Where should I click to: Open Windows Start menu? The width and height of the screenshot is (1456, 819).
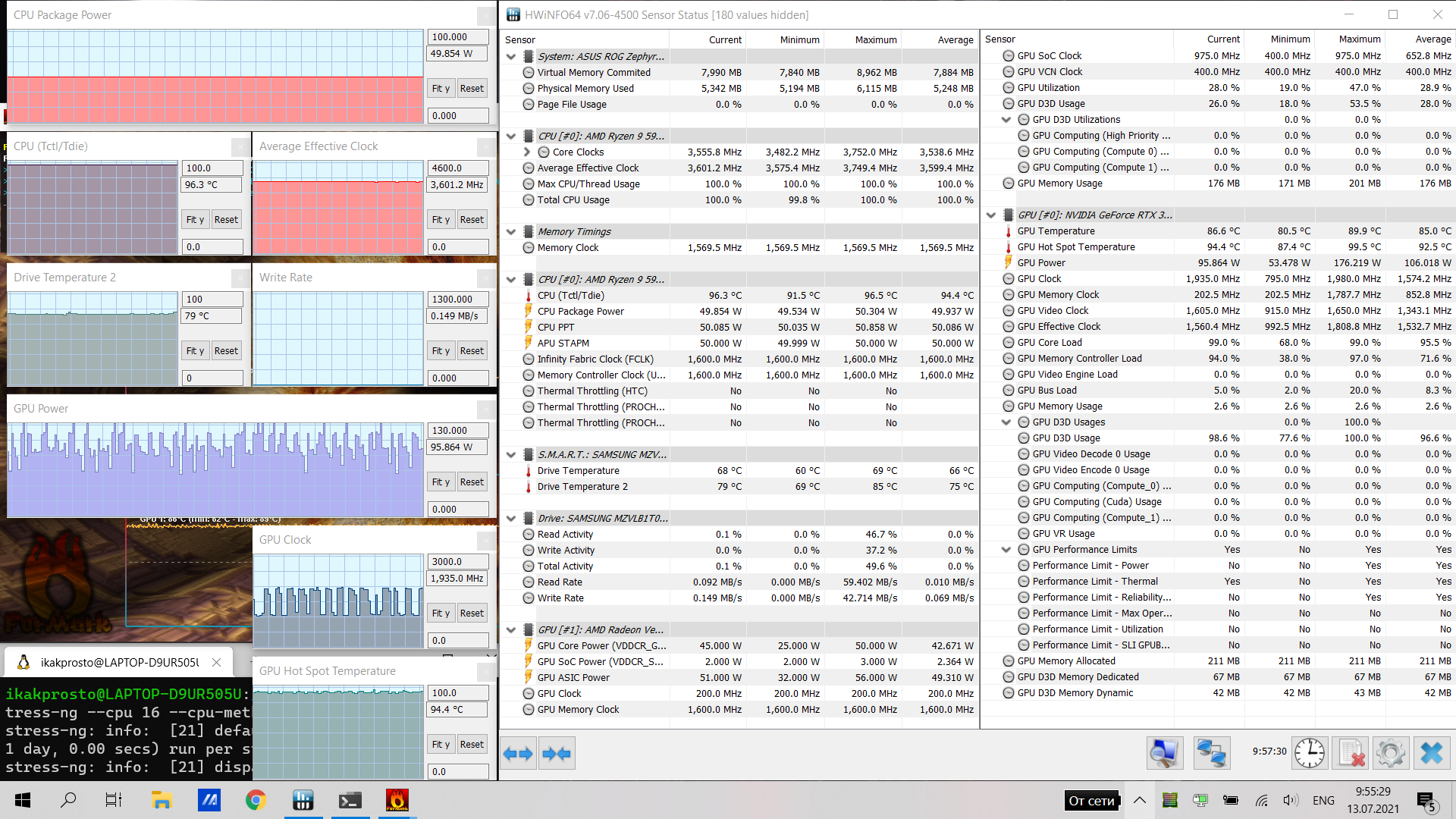[23, 800]
